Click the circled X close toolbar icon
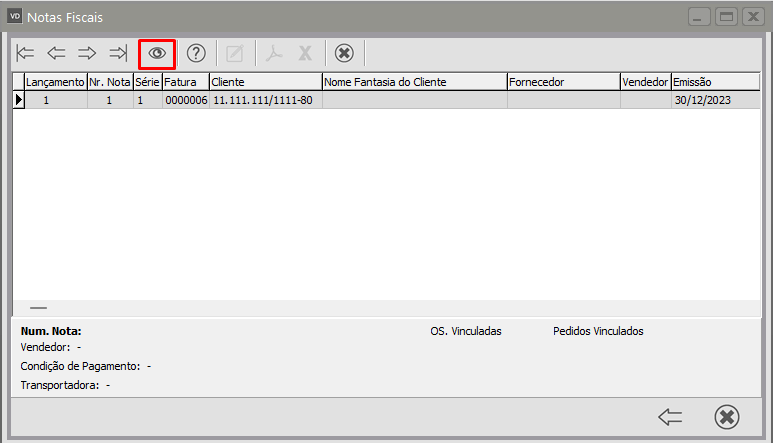The height and width of the screenshot is (443, 773). [344, 53]
